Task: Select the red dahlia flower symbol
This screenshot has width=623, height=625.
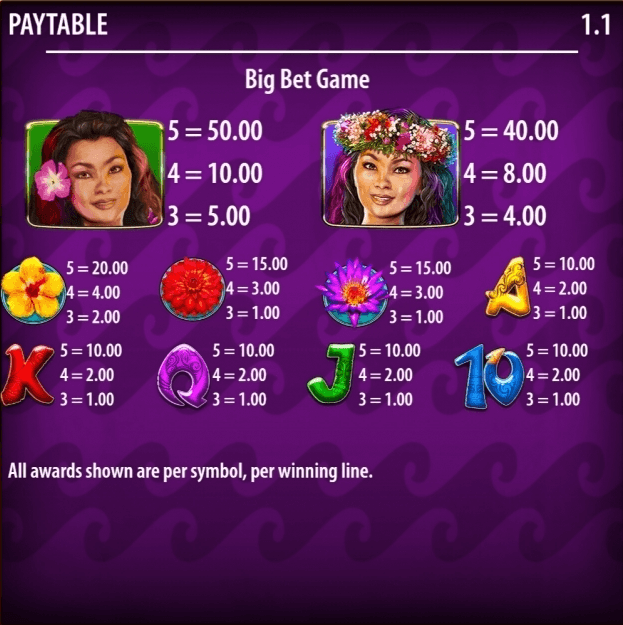Action: 192,289
